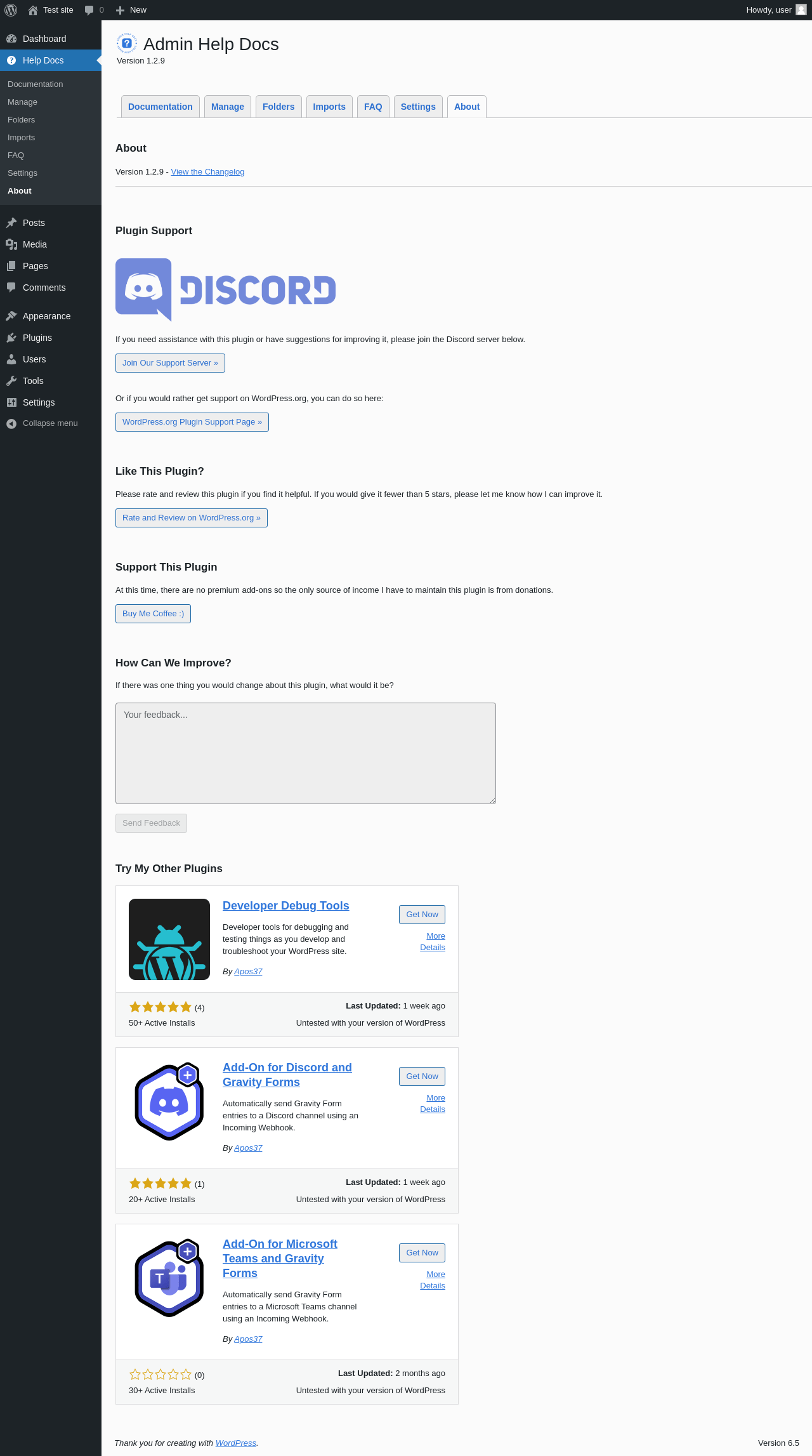Image resolution: width=812 pixels, height=1456 pixels.
Task: Click the Buy Me Coffee button
Action: click(x=153, y=614)
